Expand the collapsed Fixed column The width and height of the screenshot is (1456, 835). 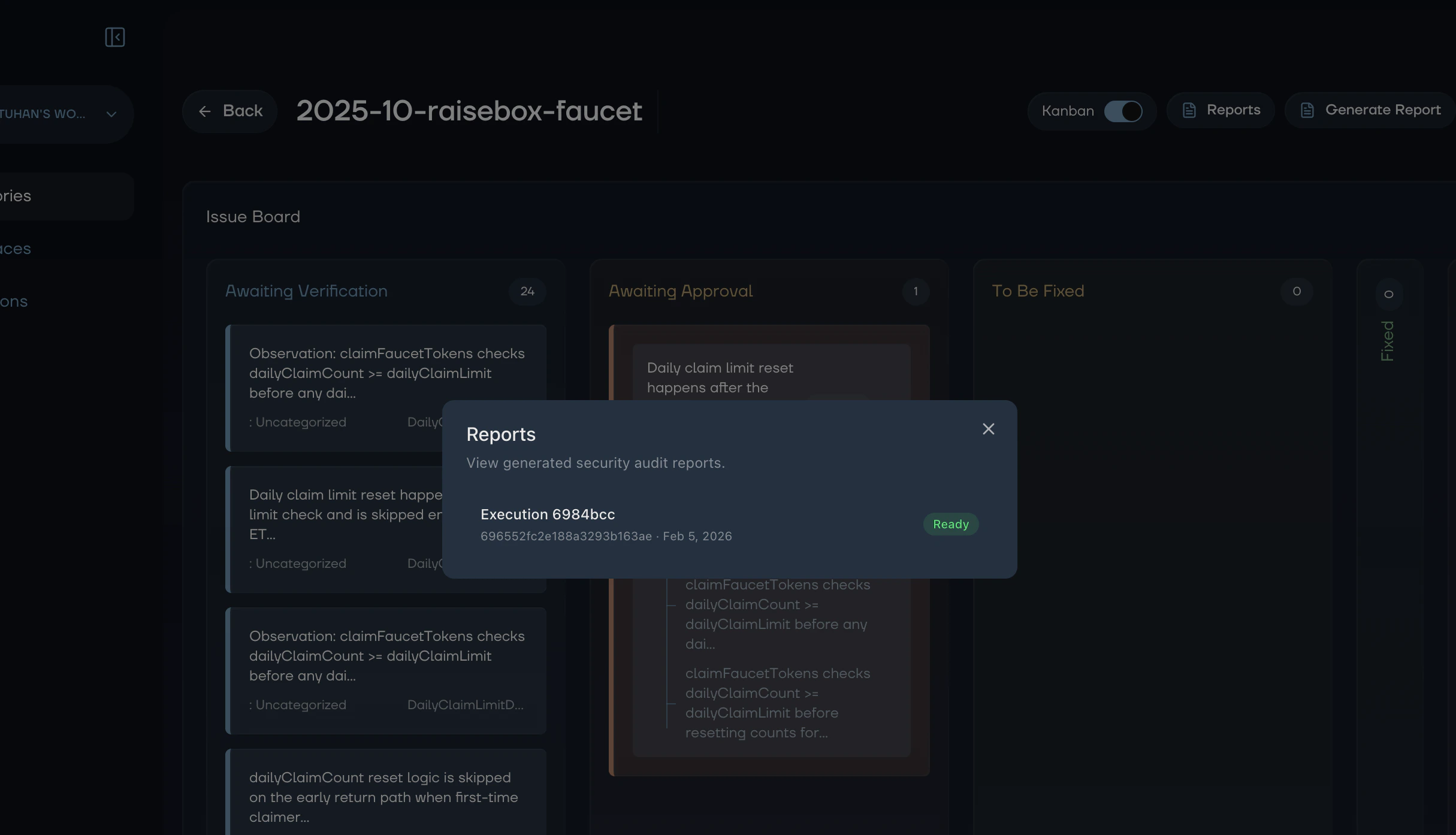(x=1388, y=341)
